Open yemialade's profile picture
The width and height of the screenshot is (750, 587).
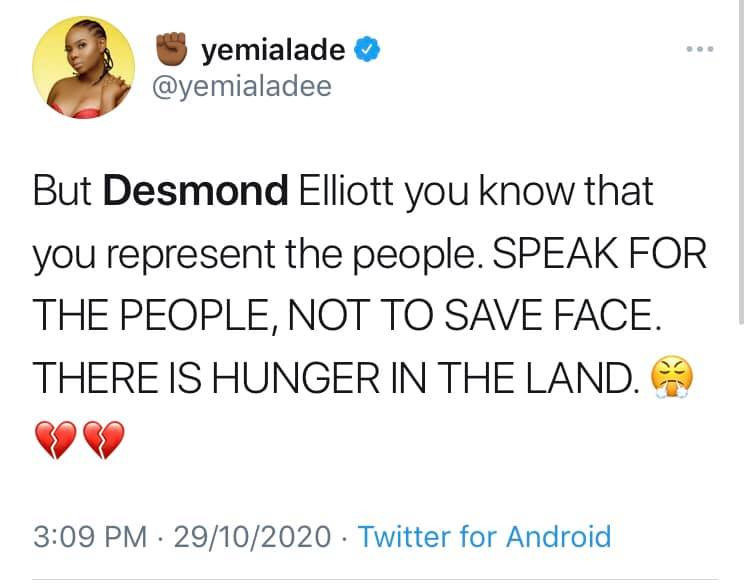84,67
